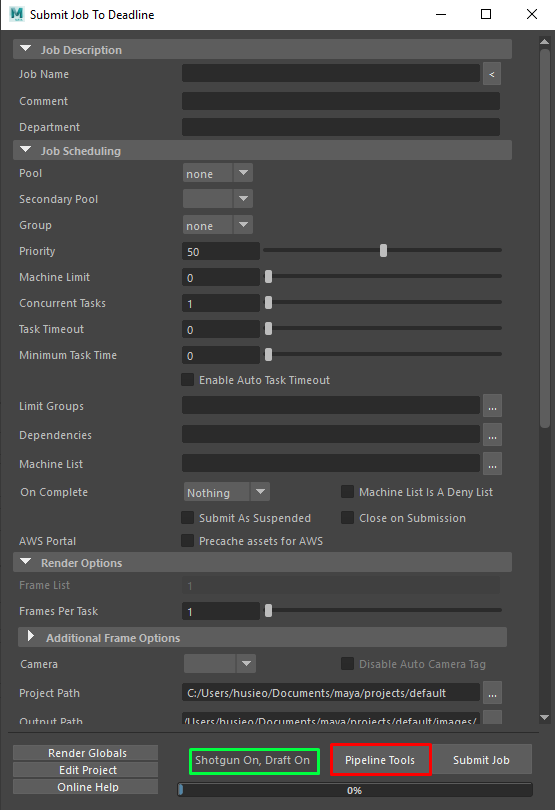Image resolution: width=555 pixels, height=810 pixels.
Task: Toggle Machine List Is A Deny List
Action: point(347,492)
